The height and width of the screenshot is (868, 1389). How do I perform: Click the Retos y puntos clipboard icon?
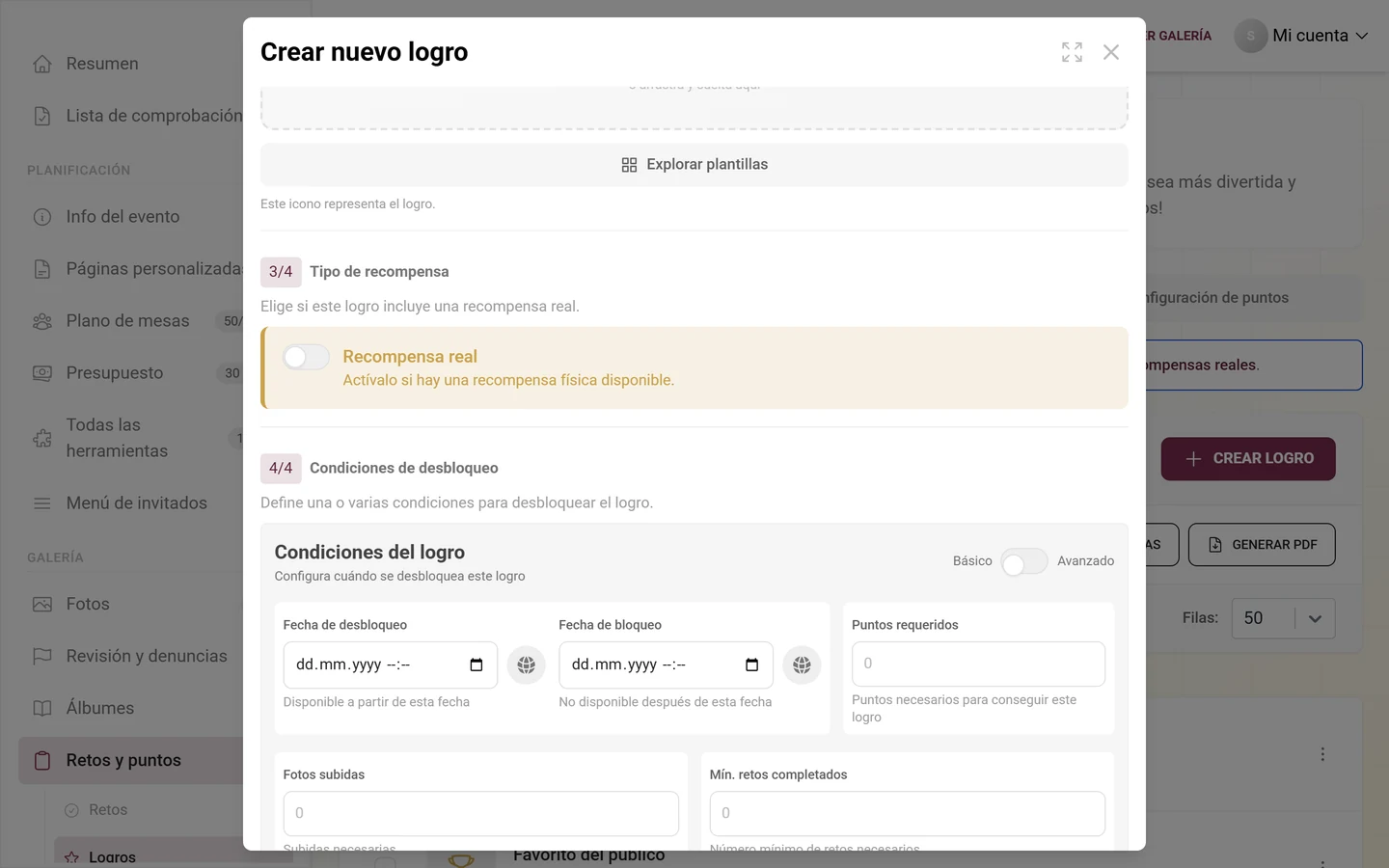(42, 760)
